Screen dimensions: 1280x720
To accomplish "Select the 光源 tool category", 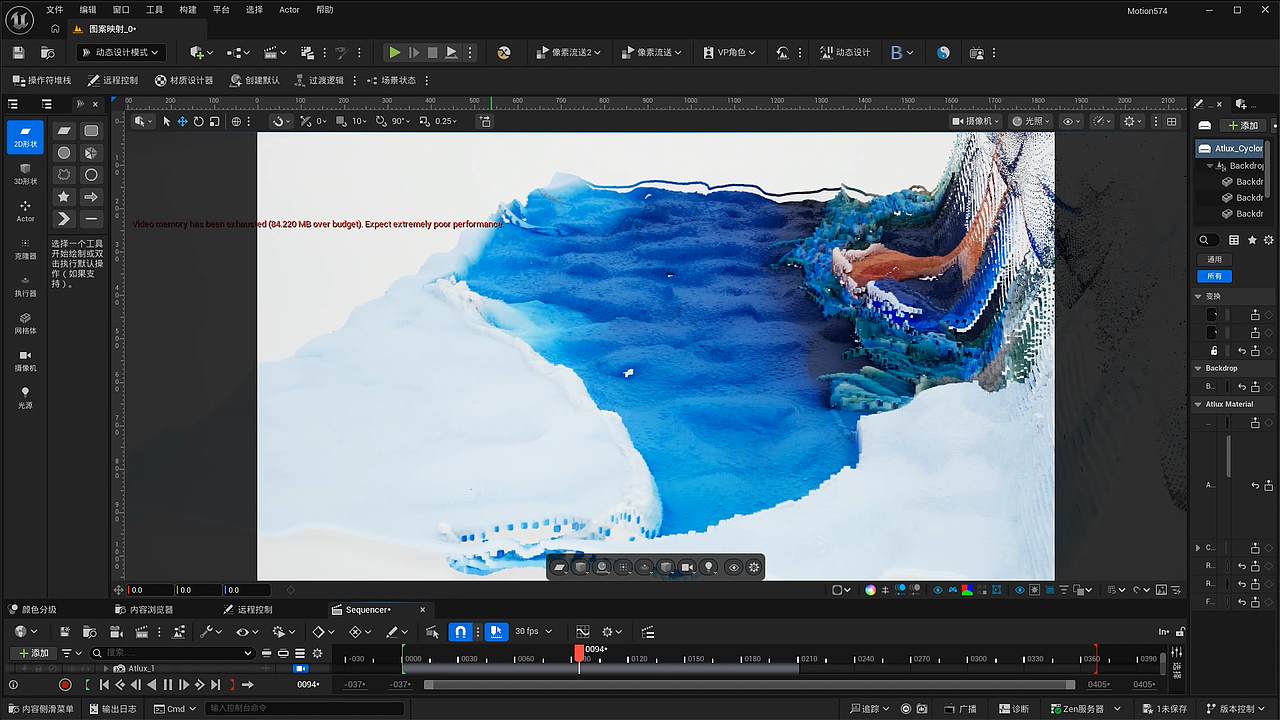I will point(25,397).
